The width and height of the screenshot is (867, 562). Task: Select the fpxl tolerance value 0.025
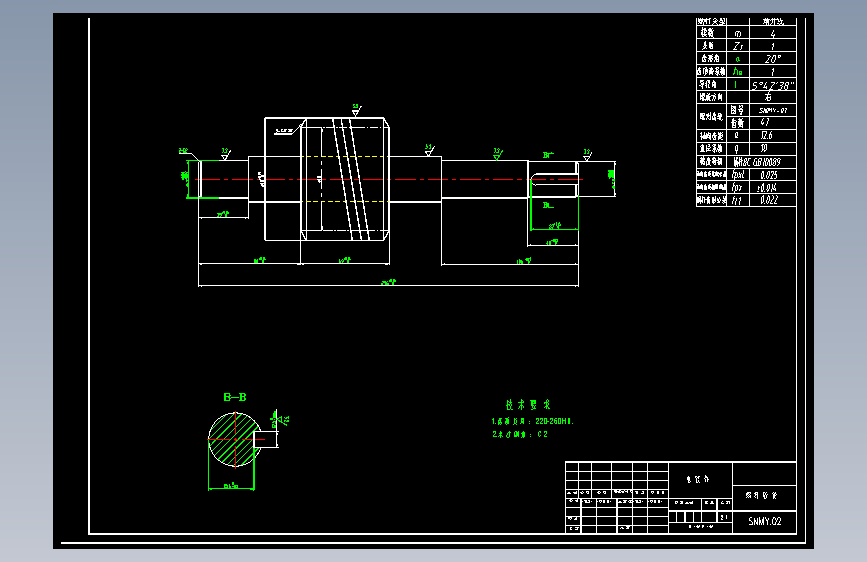click(769, 175)
